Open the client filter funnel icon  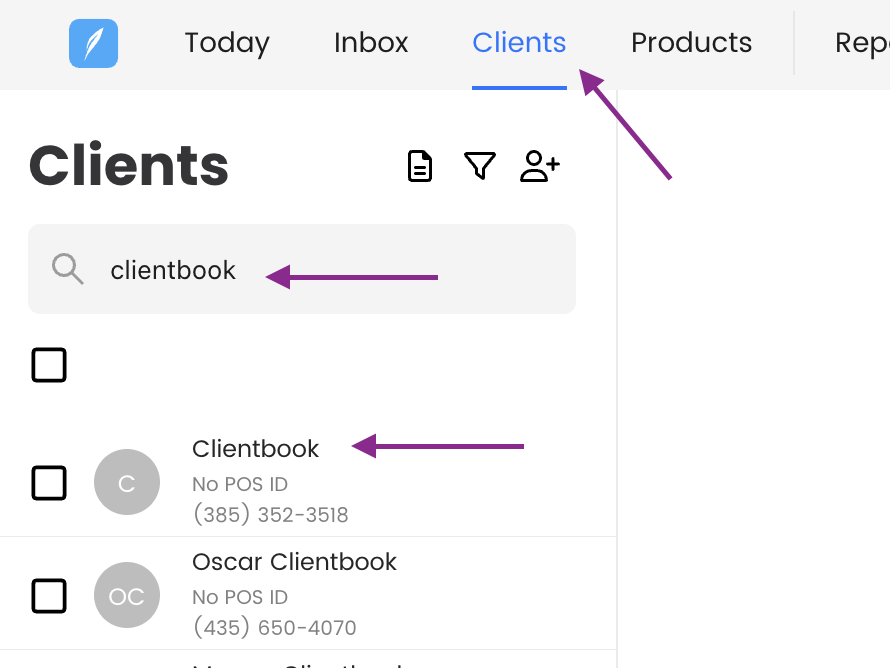480,166
